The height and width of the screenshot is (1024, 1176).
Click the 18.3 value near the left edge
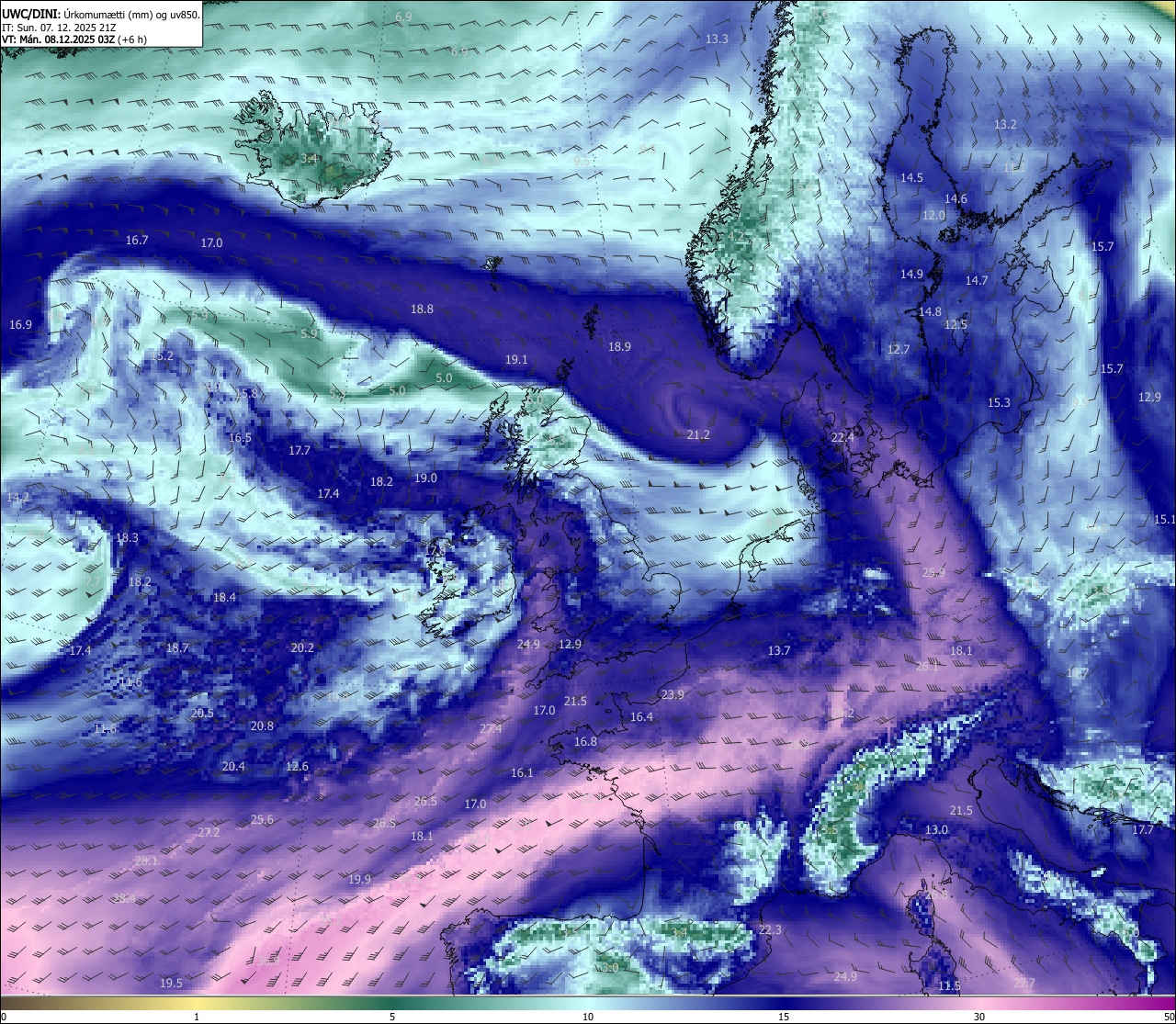pos(127,537)
